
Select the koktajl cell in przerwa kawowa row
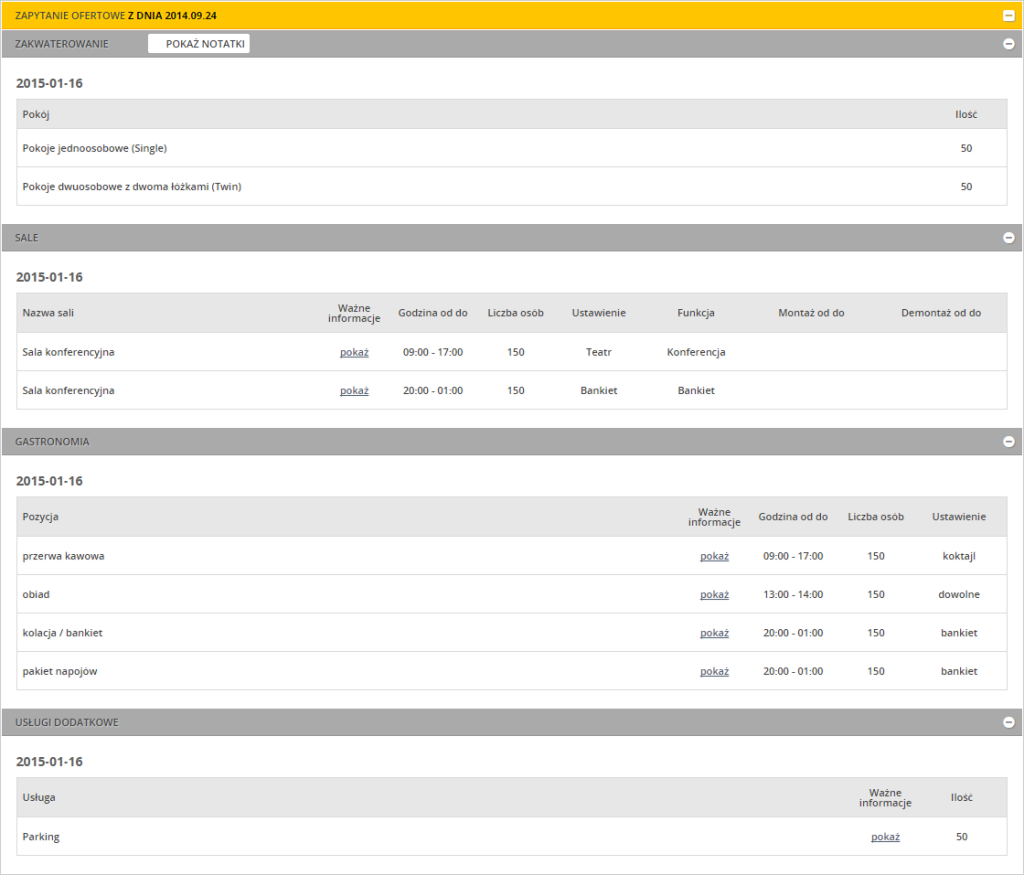click(x=959, y=556)
